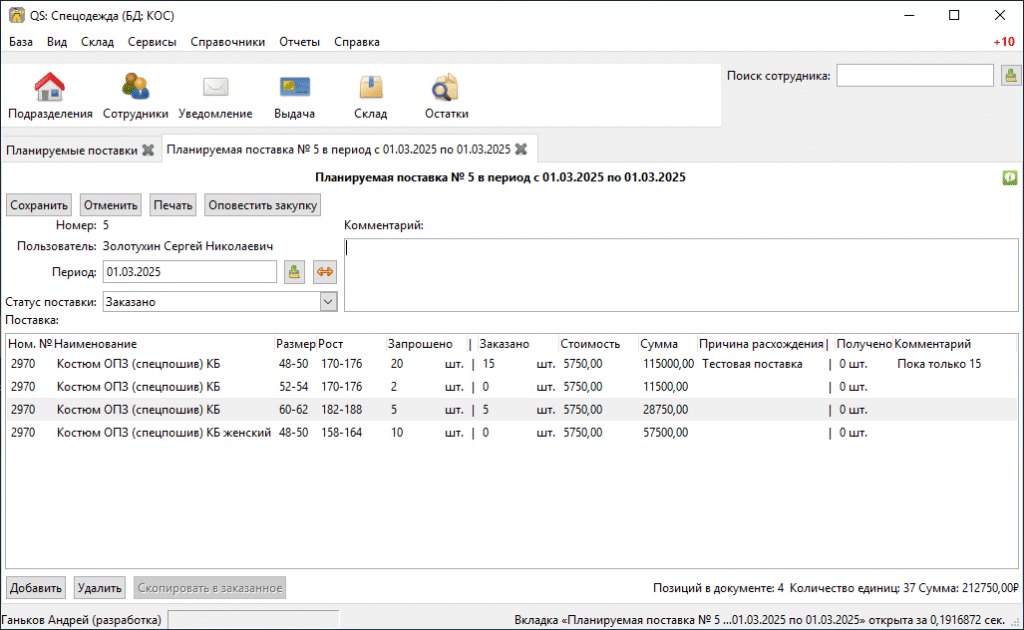
Task: Close the Планируемые поставки tab
Action: click(x=148, y=150)
